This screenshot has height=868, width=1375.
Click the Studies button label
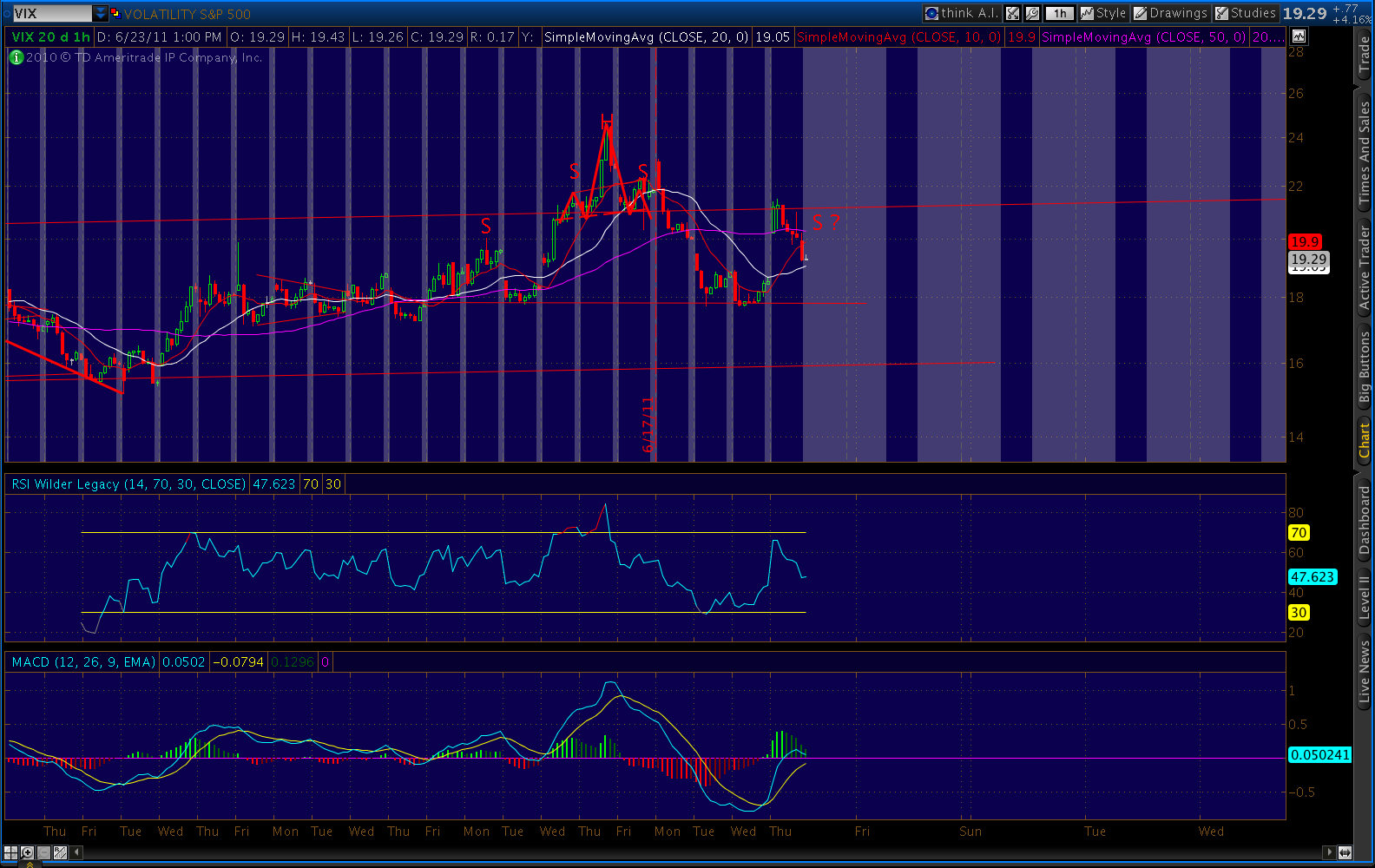click(1253, 13)
